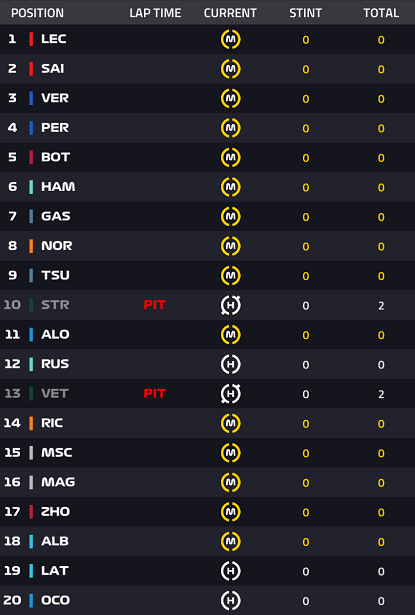This screenshot has height=615, width=415.
Task: Click the CURRENT column header
Action: pyautogui.click(x=230, y=13)
